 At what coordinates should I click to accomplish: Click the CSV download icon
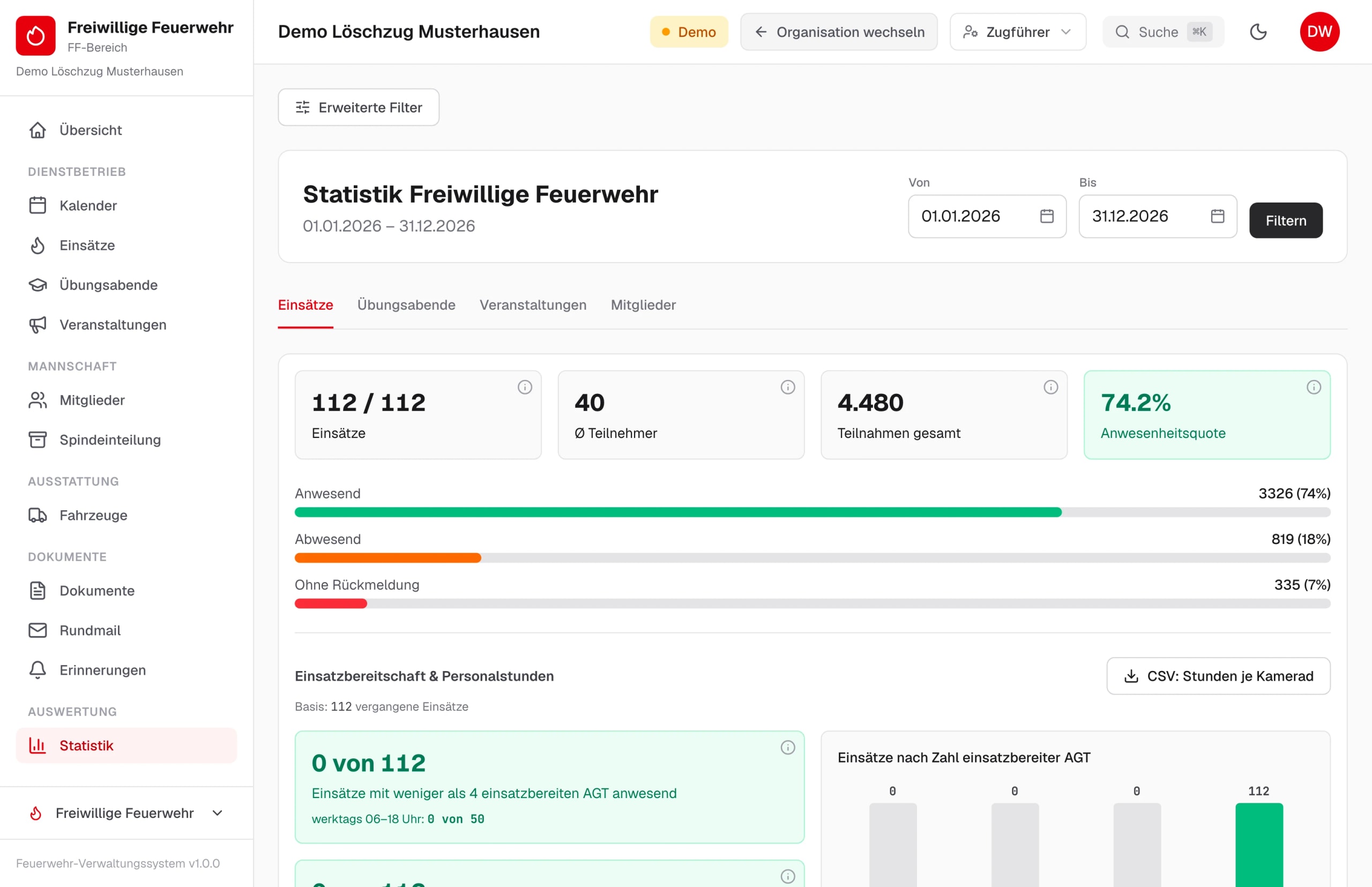1131,676
